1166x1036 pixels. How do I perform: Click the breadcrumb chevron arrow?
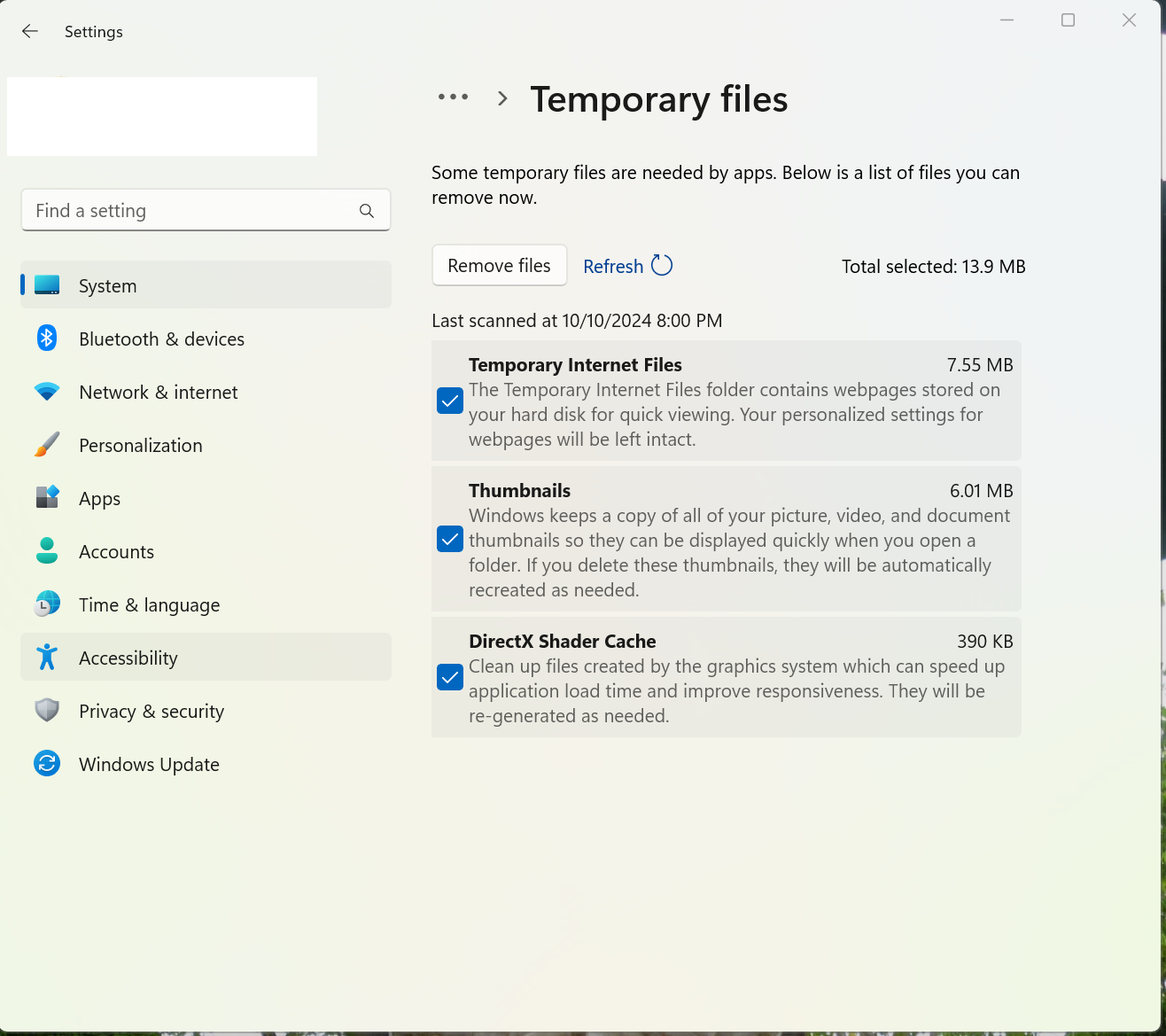click(502, 98)
